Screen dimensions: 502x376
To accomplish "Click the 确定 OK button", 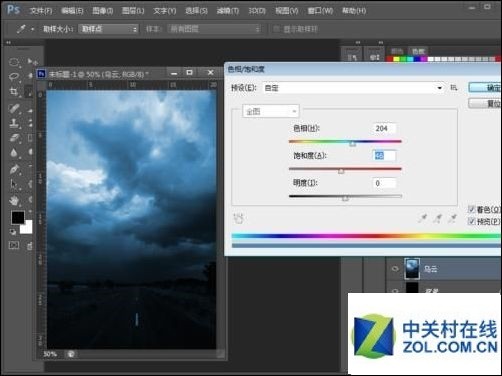I will click(485, 88).
